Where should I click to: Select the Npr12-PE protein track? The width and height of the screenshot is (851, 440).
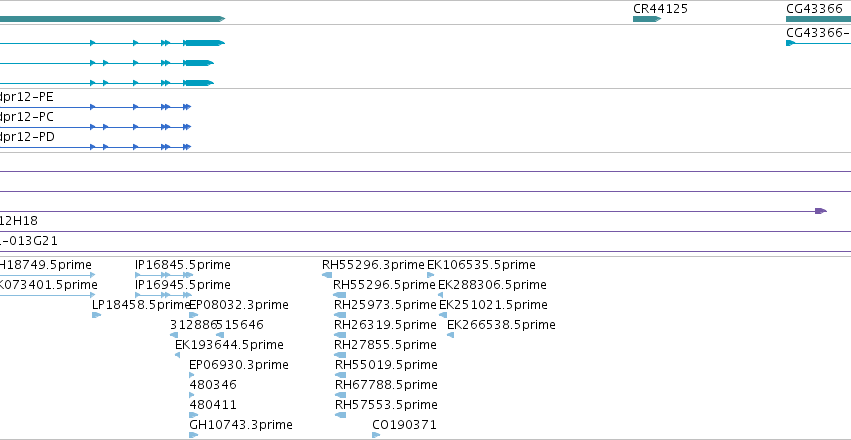point(96,107)
